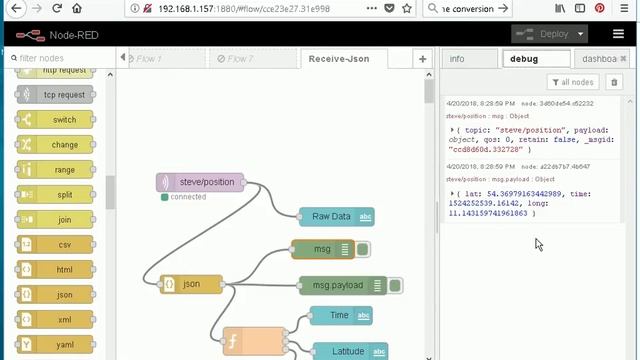Select the range palette node
This screenshot has height=360, width=640.
(x=55, y=169)
